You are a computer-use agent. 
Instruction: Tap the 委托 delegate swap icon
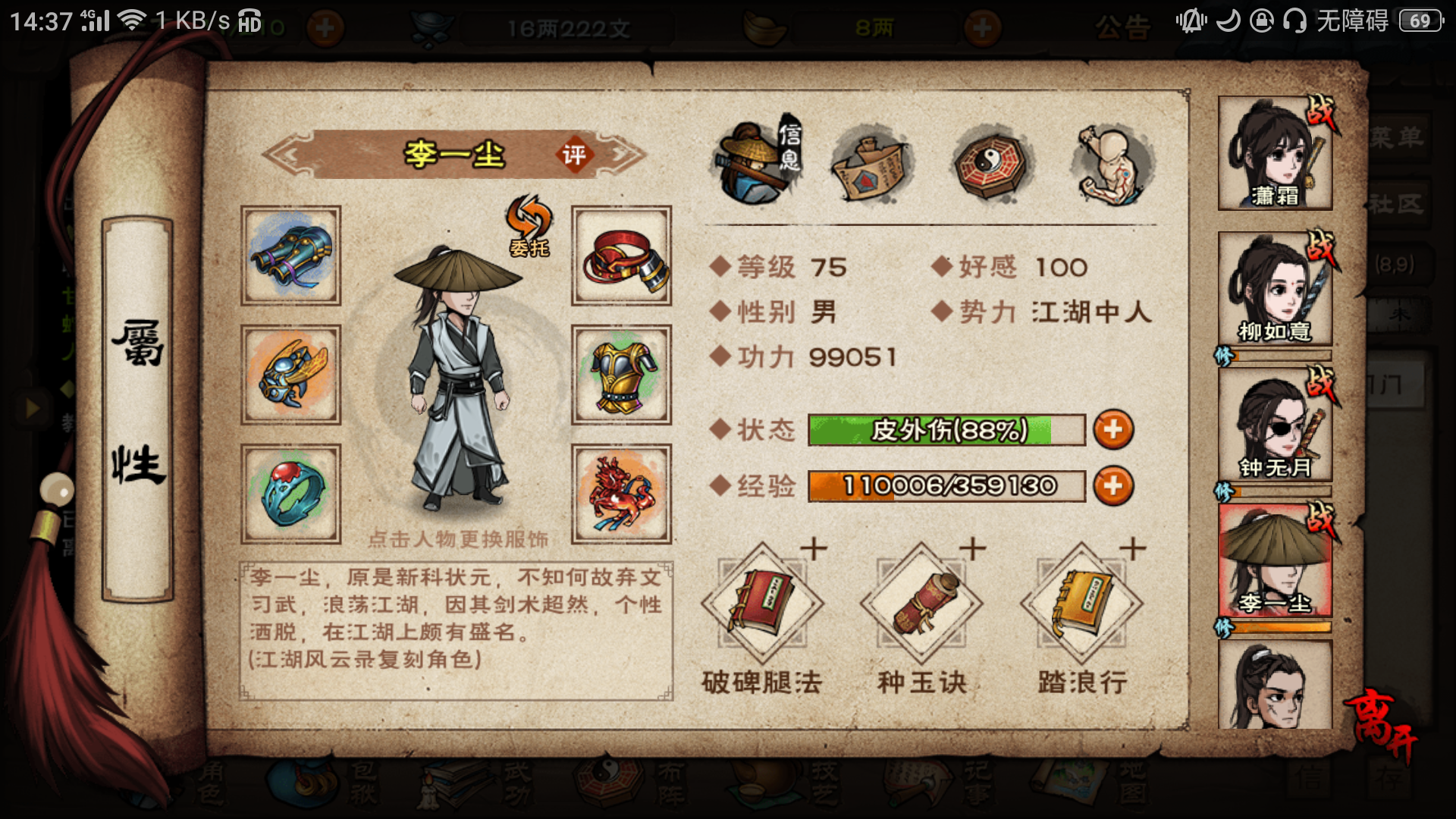(529, 226)
